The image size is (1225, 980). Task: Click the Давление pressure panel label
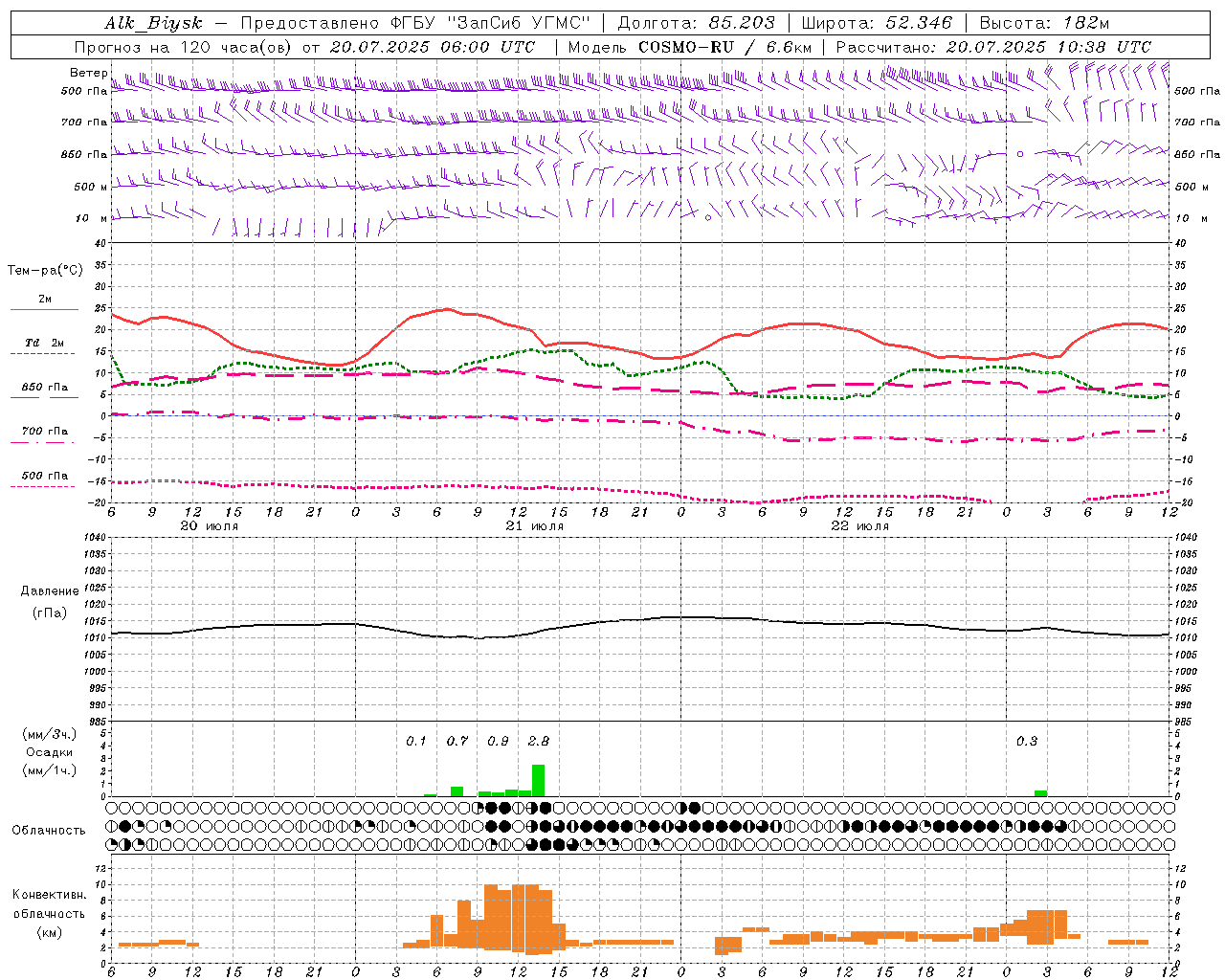click(x=50, y=591)
